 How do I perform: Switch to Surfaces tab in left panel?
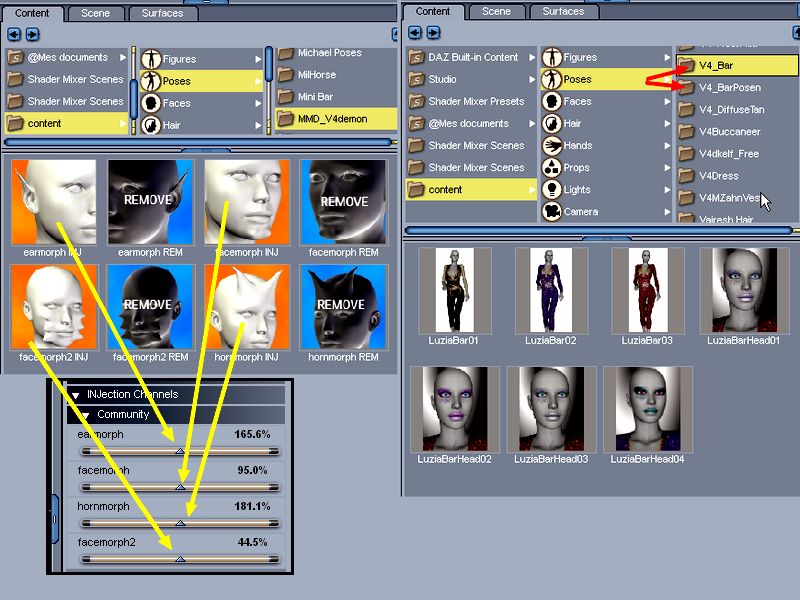tap(162, 13)
